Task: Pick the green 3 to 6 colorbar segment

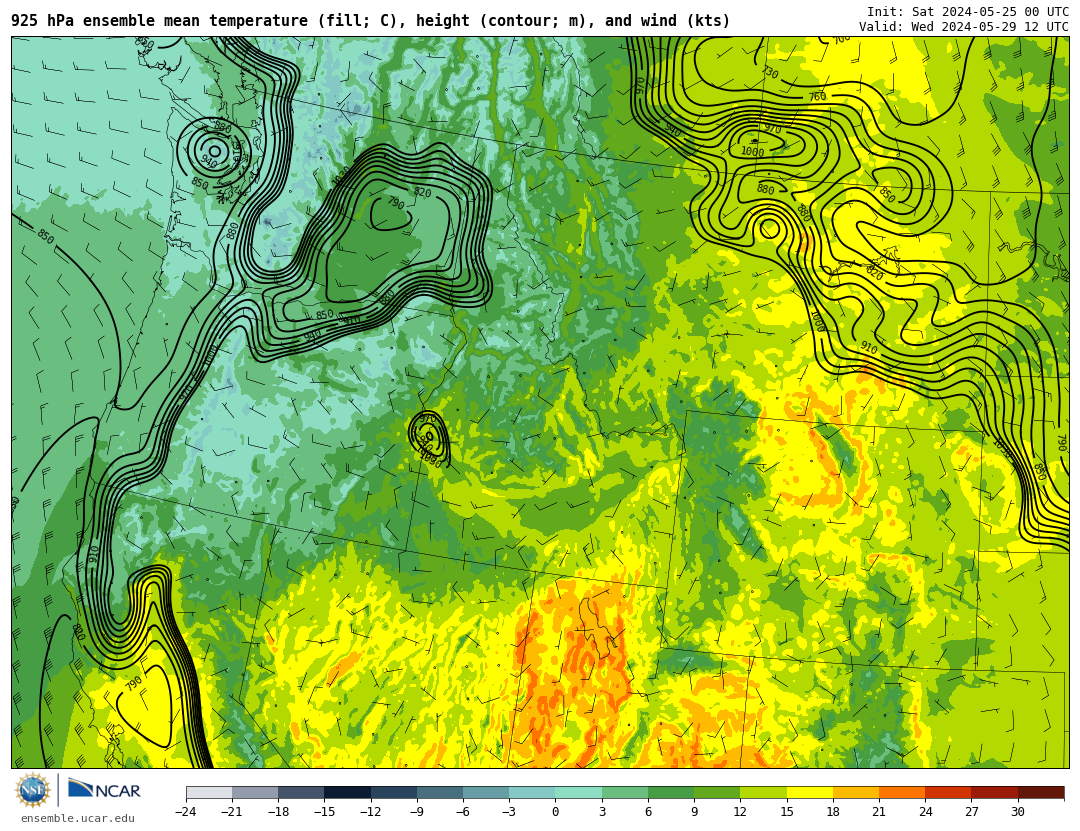Action: (625, 792)
